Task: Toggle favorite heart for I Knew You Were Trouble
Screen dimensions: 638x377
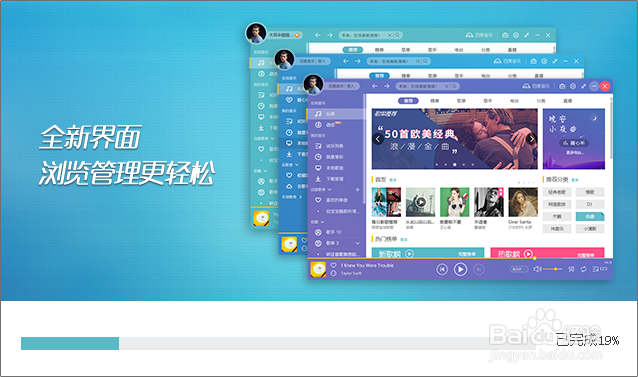Action: tap(333, 265)
